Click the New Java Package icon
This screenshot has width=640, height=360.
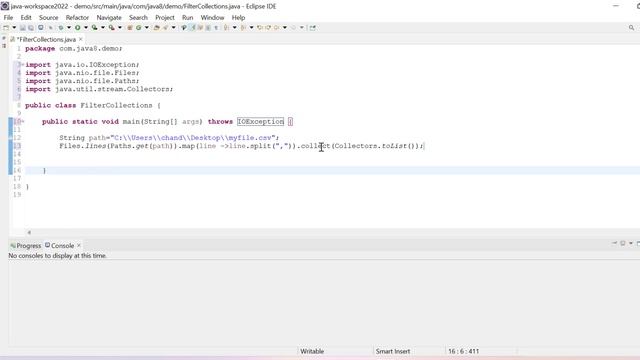pos(129,28)
